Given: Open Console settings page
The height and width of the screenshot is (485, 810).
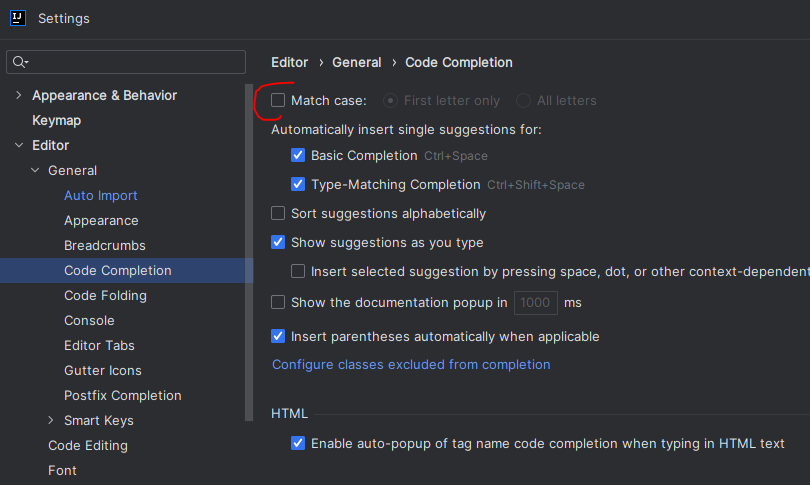Looking at the screenshot, I should point(89,320).
